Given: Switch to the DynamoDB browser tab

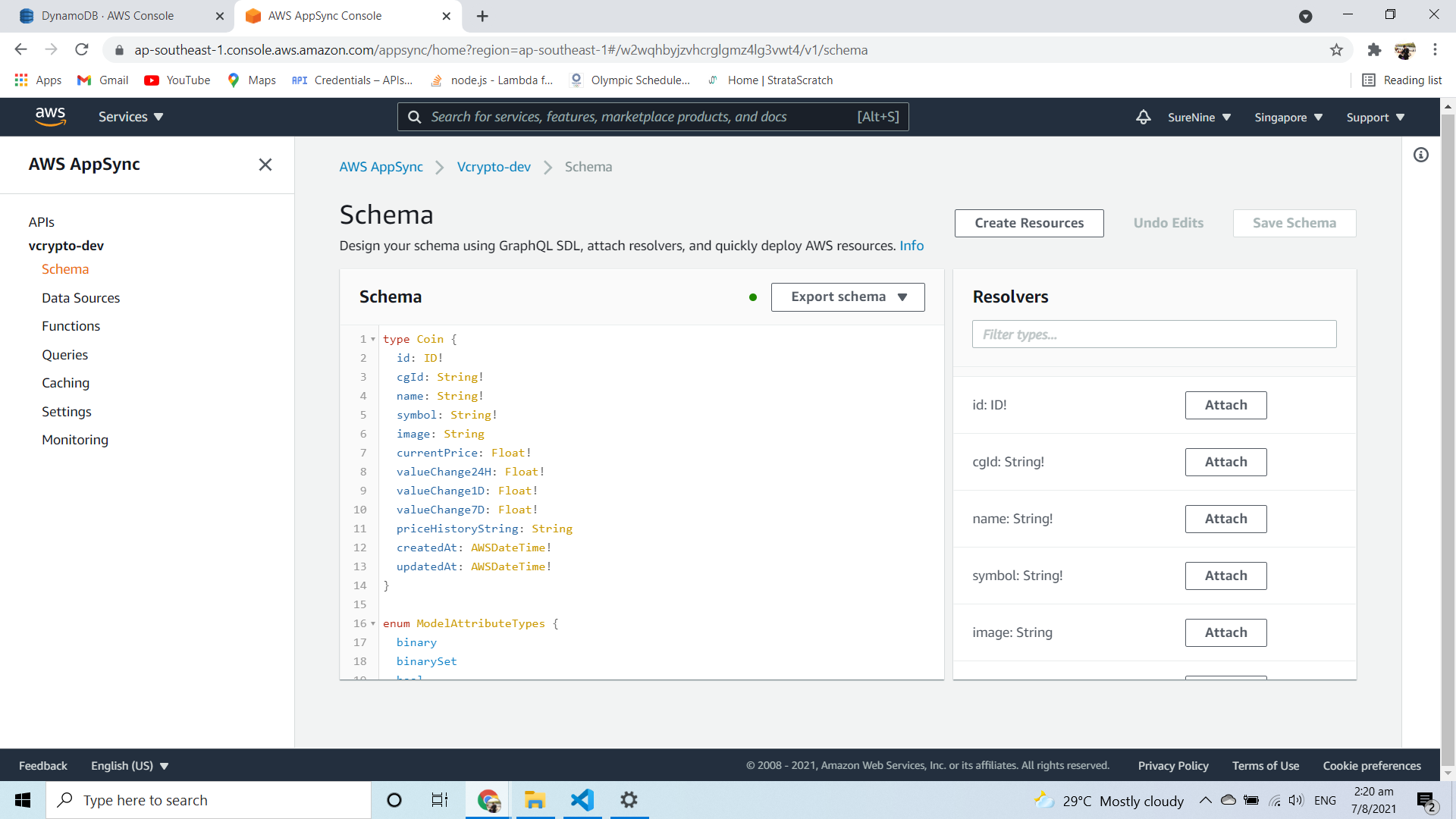Looking at the screenshot, I should (x=114, y=15).
